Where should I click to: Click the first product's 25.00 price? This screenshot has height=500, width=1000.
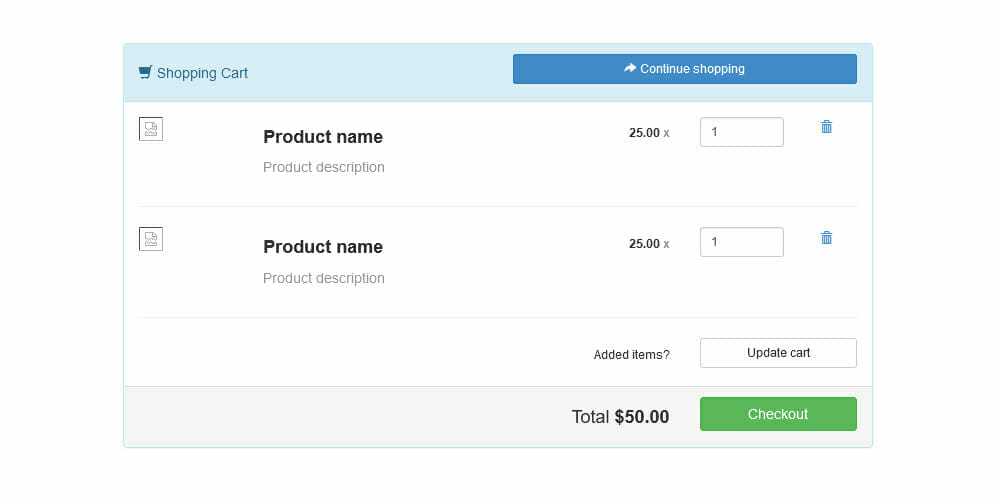pyautogui.click(x=644, y=132)
